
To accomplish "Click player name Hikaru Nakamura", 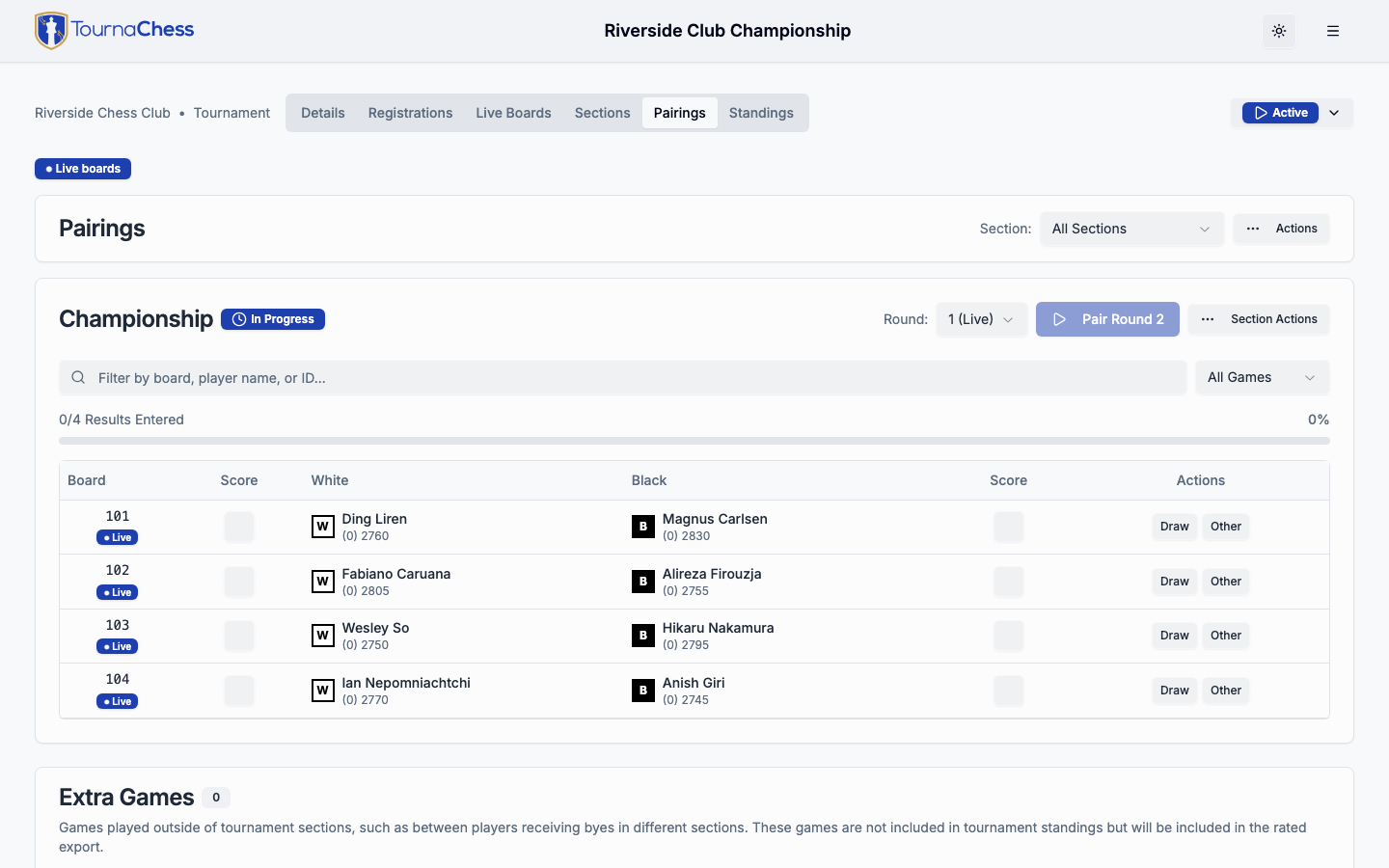I will tap(719, 628).
